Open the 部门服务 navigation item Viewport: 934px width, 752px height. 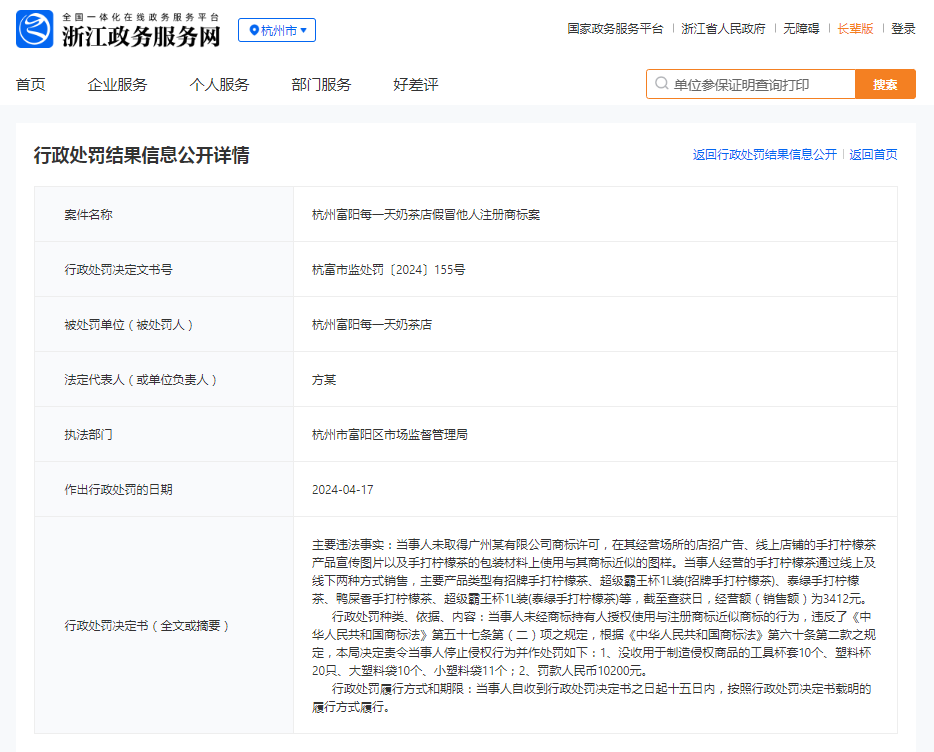pyautogui.click(x=321, y=85)
